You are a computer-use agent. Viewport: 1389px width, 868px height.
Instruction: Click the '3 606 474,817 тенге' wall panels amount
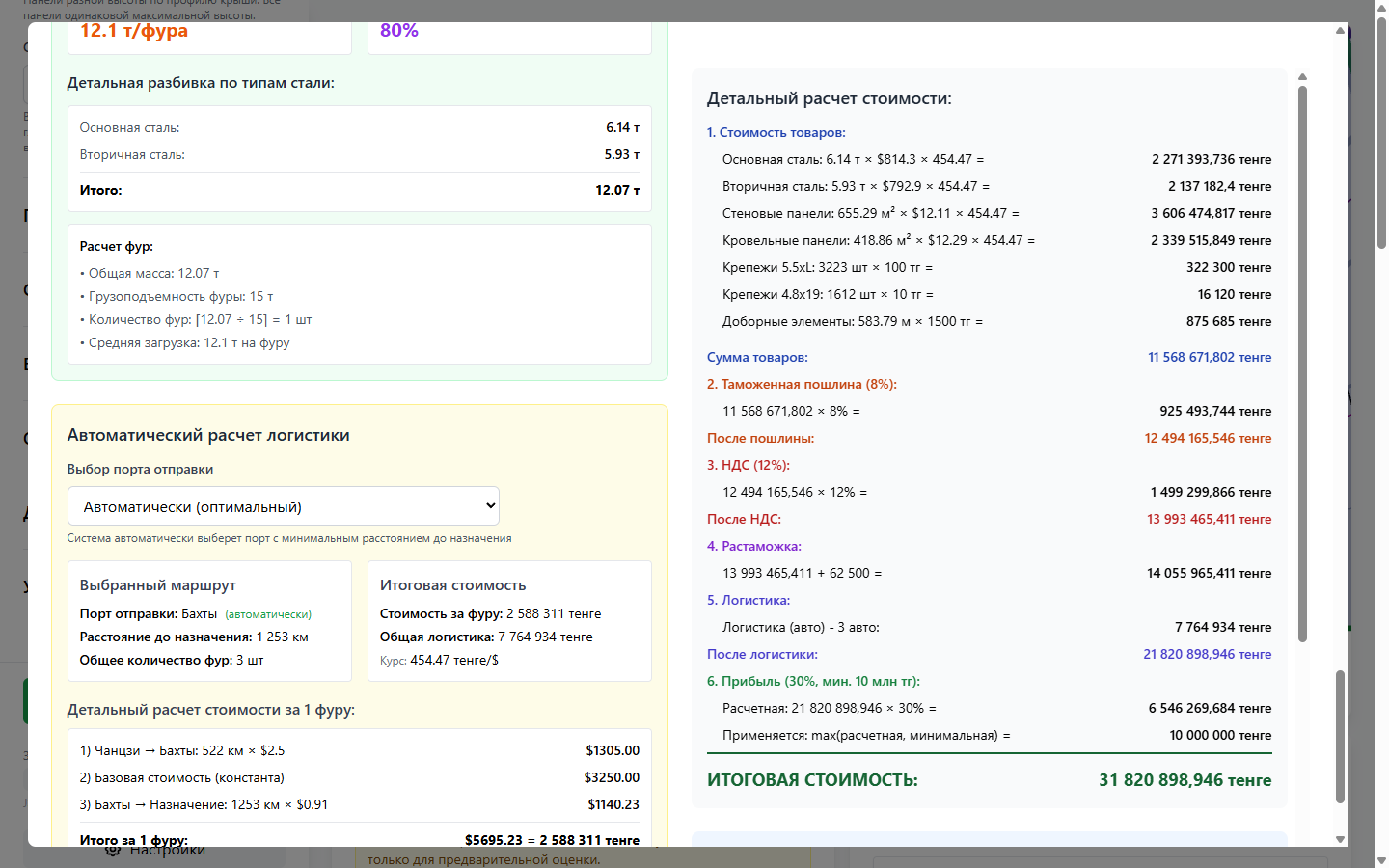coord(1212,213)
